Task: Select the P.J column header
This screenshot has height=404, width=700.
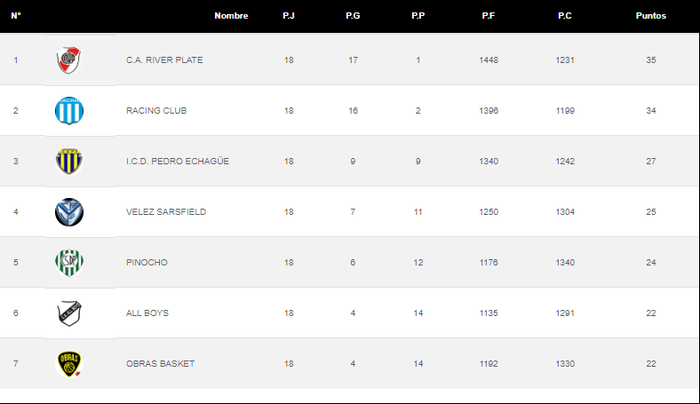Action: coord(288,16)
